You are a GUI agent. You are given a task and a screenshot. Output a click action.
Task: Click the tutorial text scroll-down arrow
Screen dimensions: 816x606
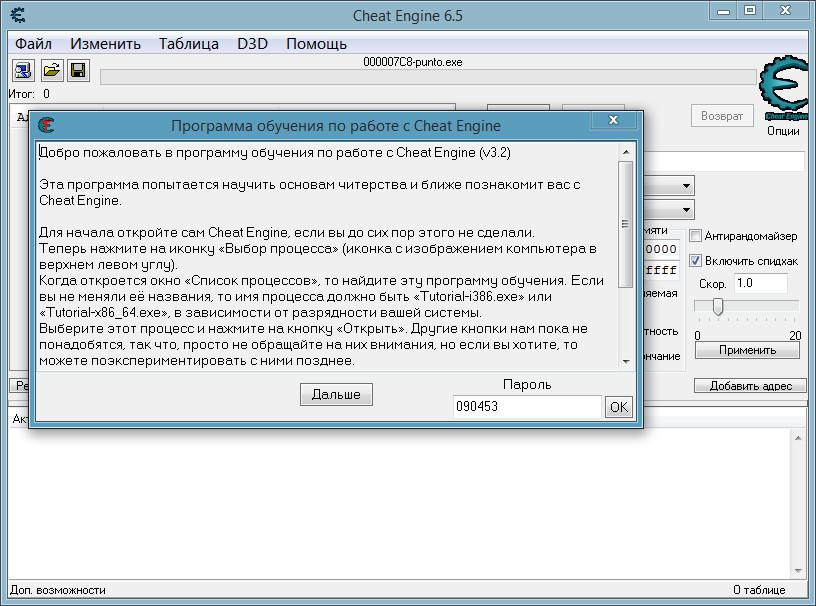[x=626, y=361]
